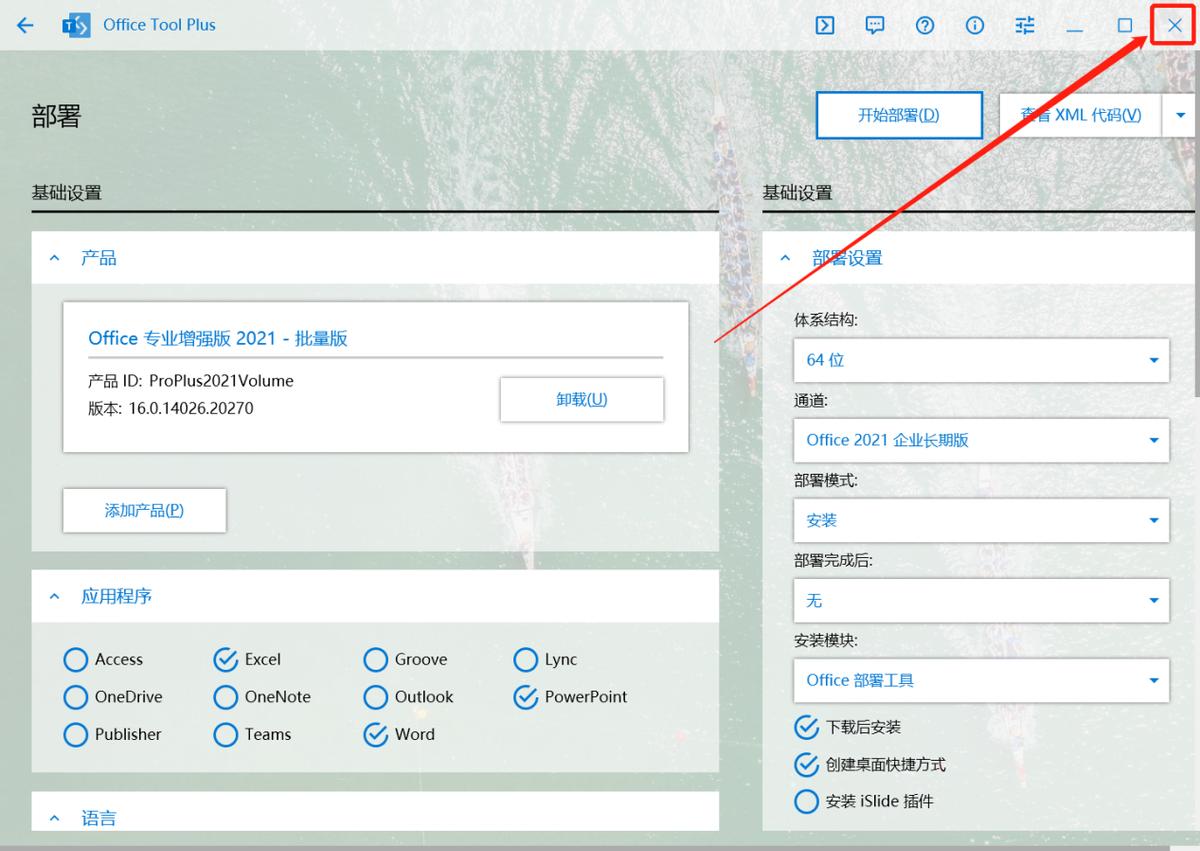Enable 安装 iSlide 插件 option

coord(807,801)
